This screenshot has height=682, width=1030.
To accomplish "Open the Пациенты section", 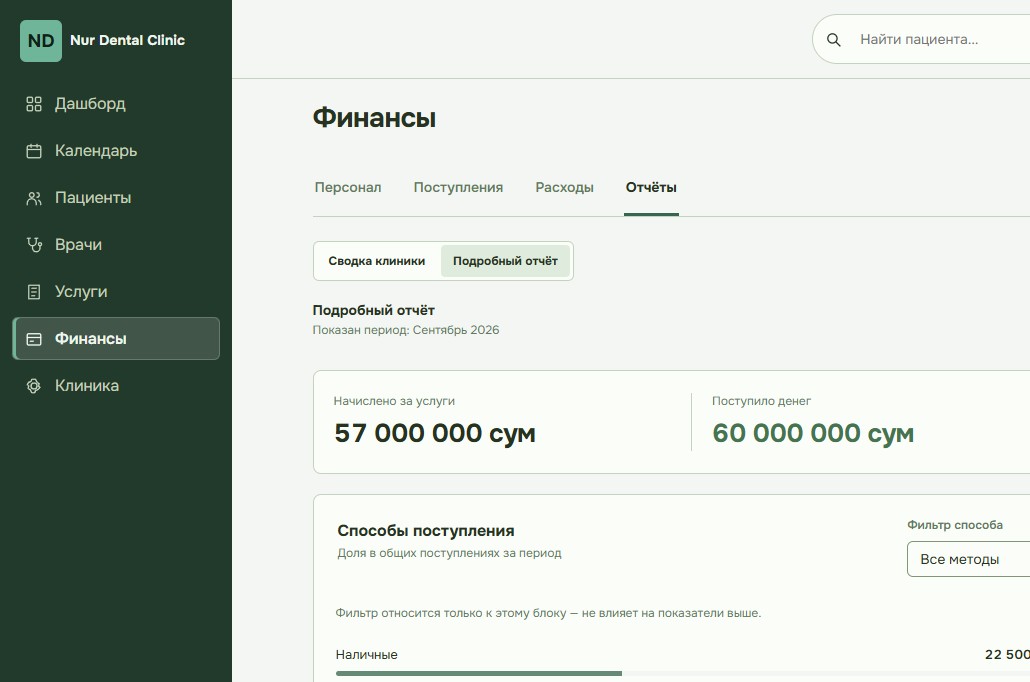I will 116,198.
